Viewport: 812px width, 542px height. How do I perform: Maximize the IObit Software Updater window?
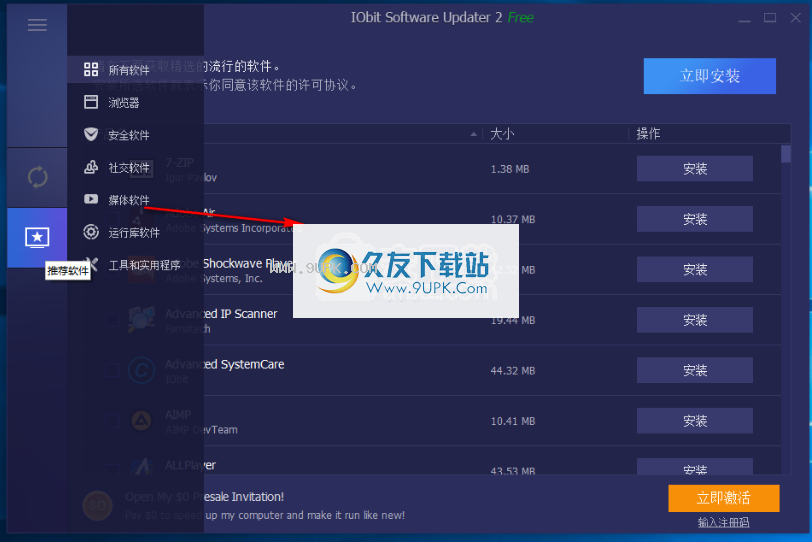coord(770,18)
